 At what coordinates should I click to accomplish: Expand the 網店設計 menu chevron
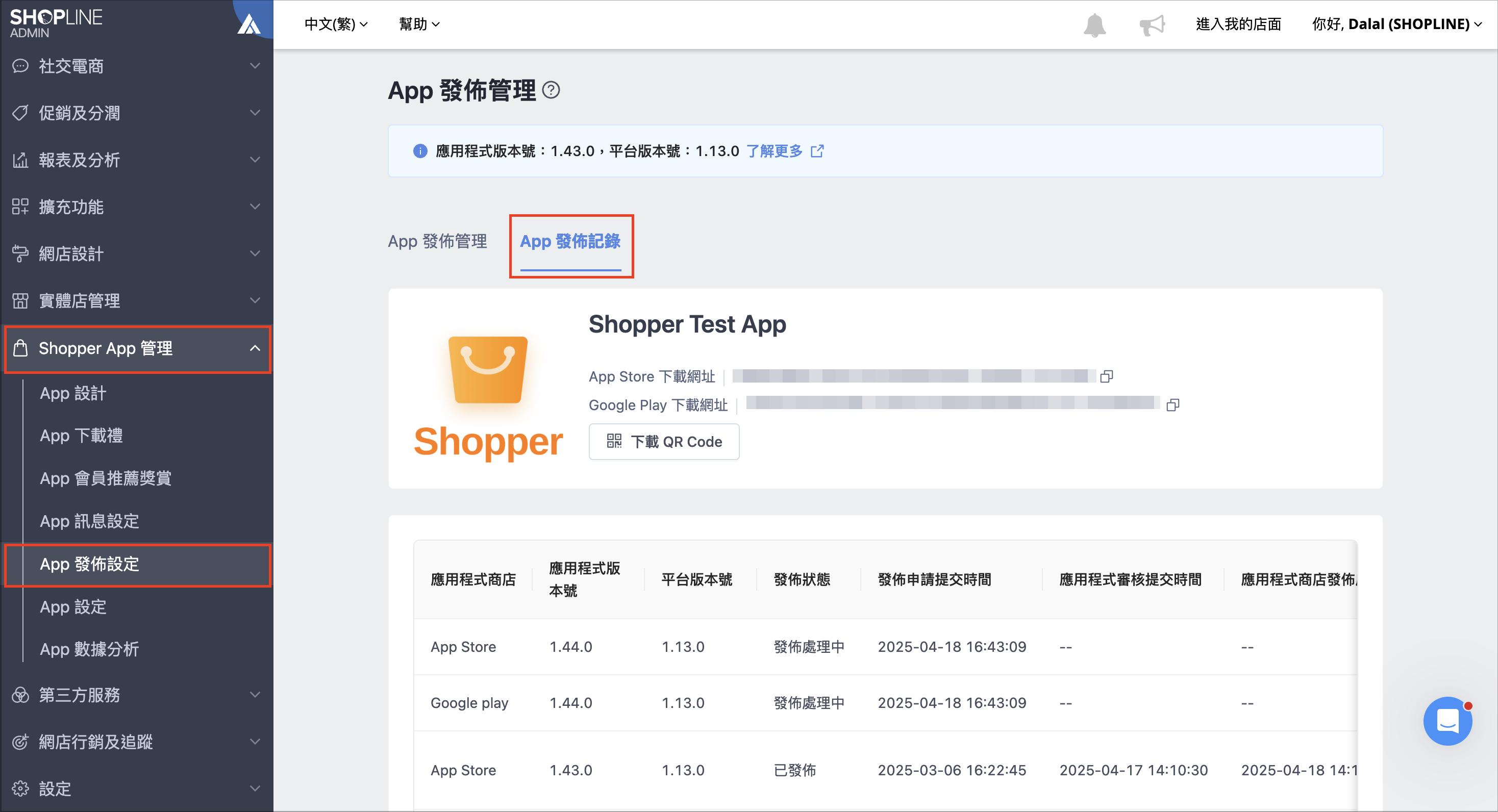[x=255, y=253]
